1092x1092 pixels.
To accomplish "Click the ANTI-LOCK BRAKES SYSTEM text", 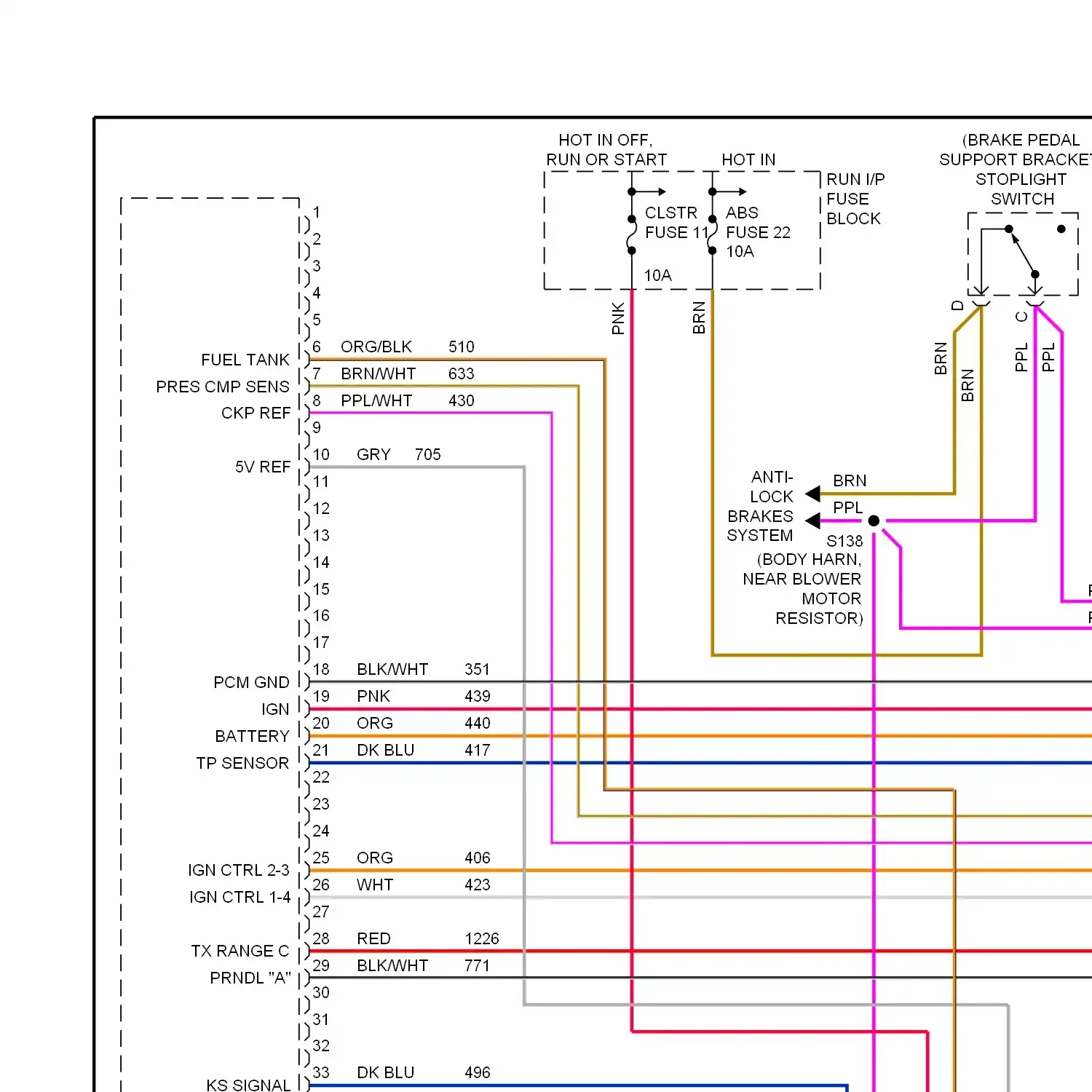I will pos(760,506).
